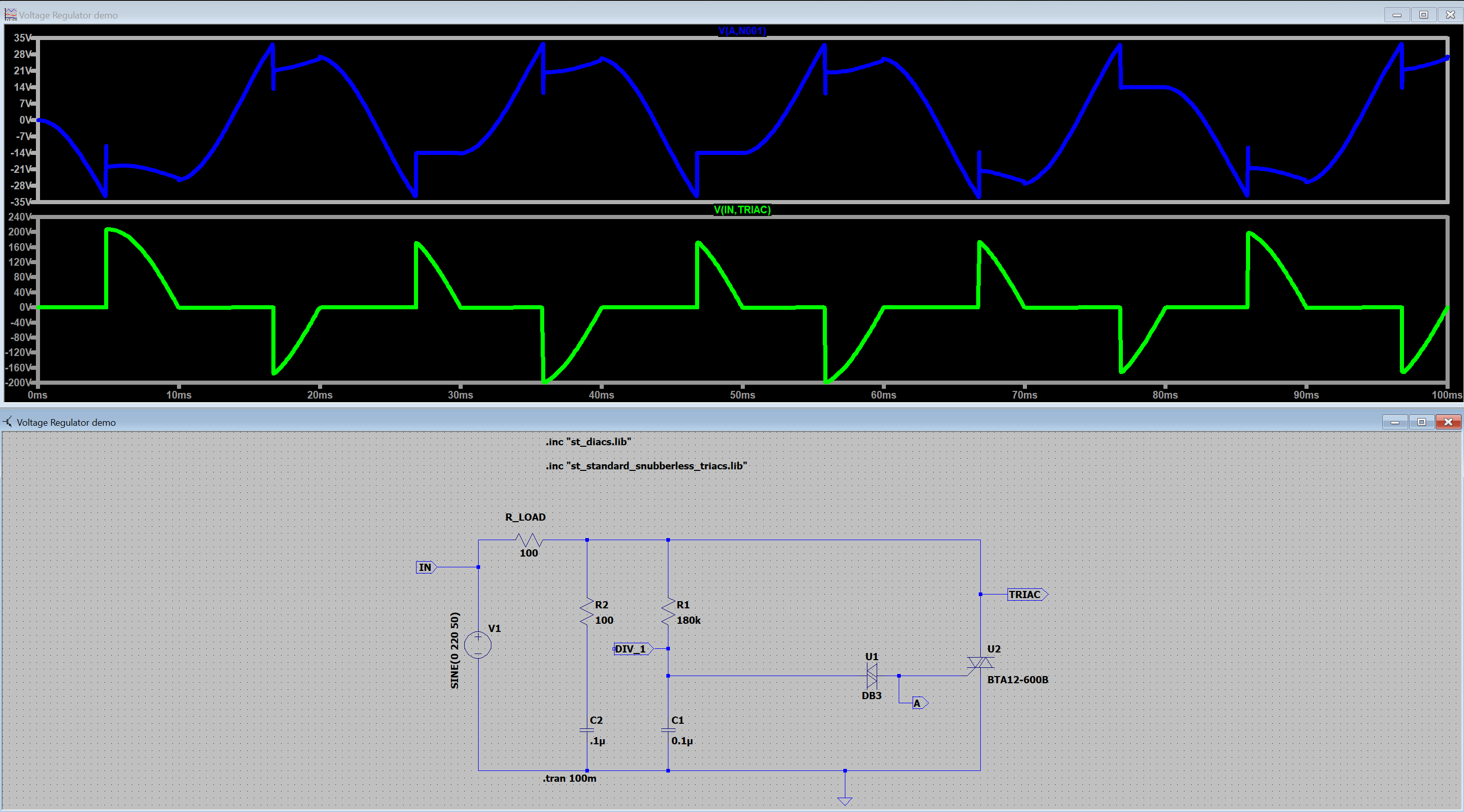Select the U1 DB3 diac symbol
The image size is (1464, 812).
point(871,676)
